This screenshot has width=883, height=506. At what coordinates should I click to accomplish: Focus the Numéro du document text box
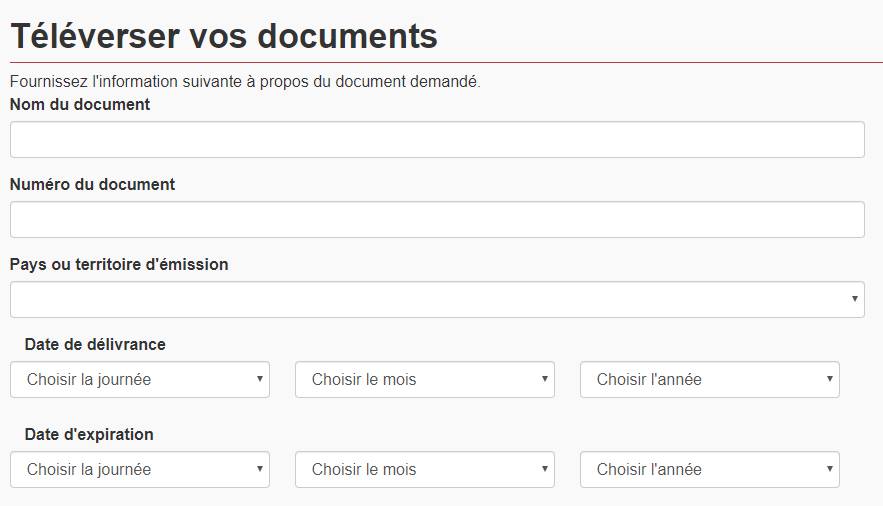[437, 220]
